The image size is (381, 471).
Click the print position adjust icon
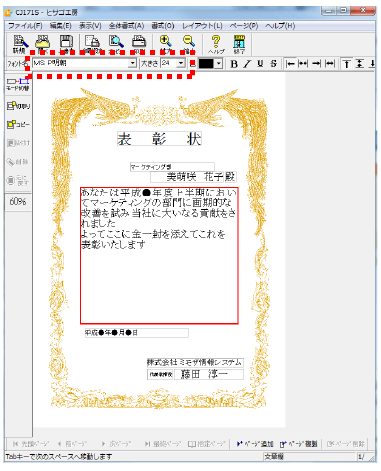(x=92, y=44)
